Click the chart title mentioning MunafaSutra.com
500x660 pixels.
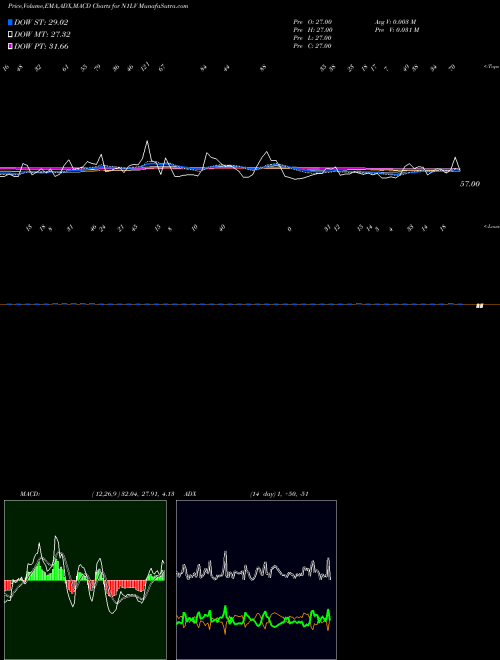pos(98,6)
